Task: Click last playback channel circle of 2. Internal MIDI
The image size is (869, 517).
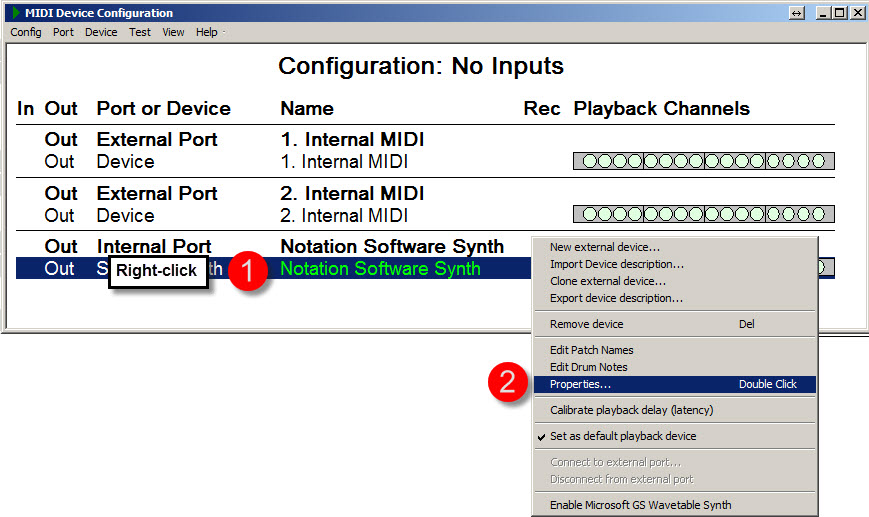Action: (818, 214)
